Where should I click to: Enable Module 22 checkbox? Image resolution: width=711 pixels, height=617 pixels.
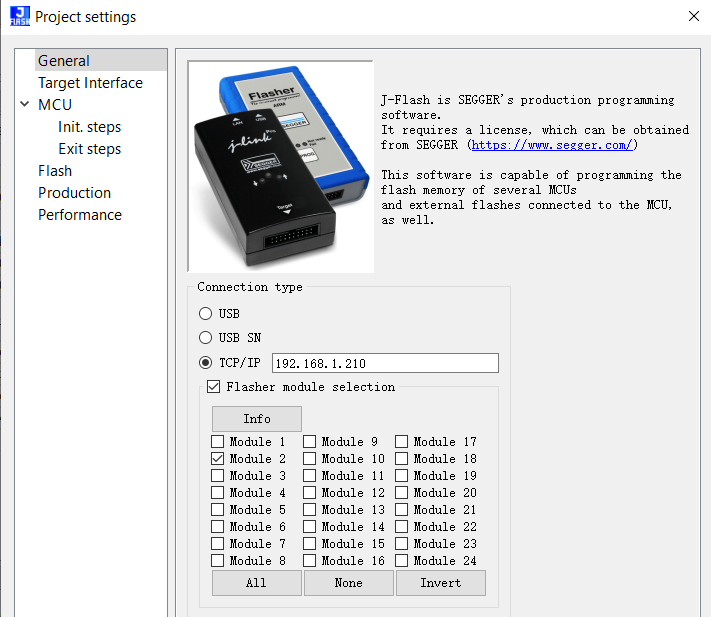[402, 526]
